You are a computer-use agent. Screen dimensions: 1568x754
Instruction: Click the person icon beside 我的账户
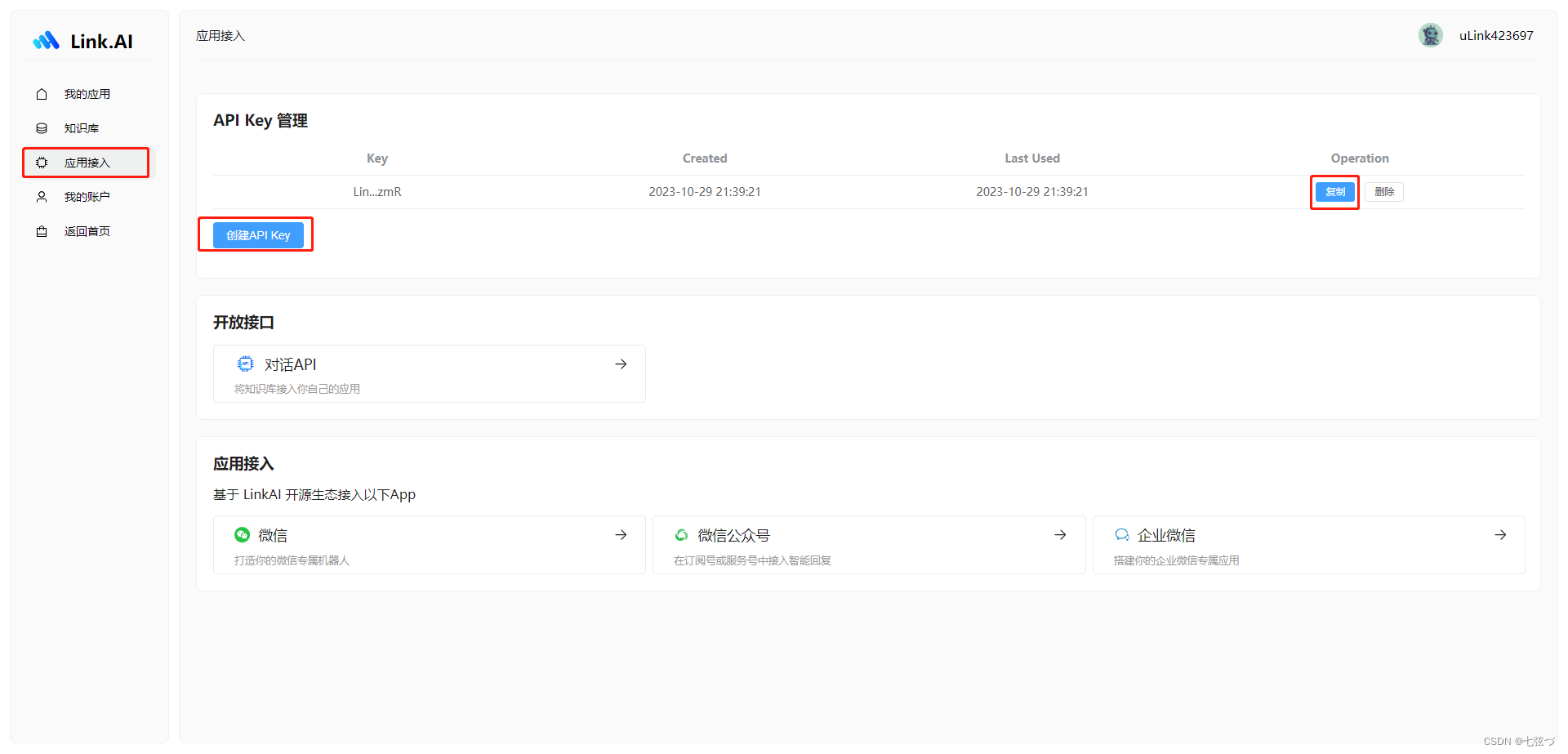42,197
